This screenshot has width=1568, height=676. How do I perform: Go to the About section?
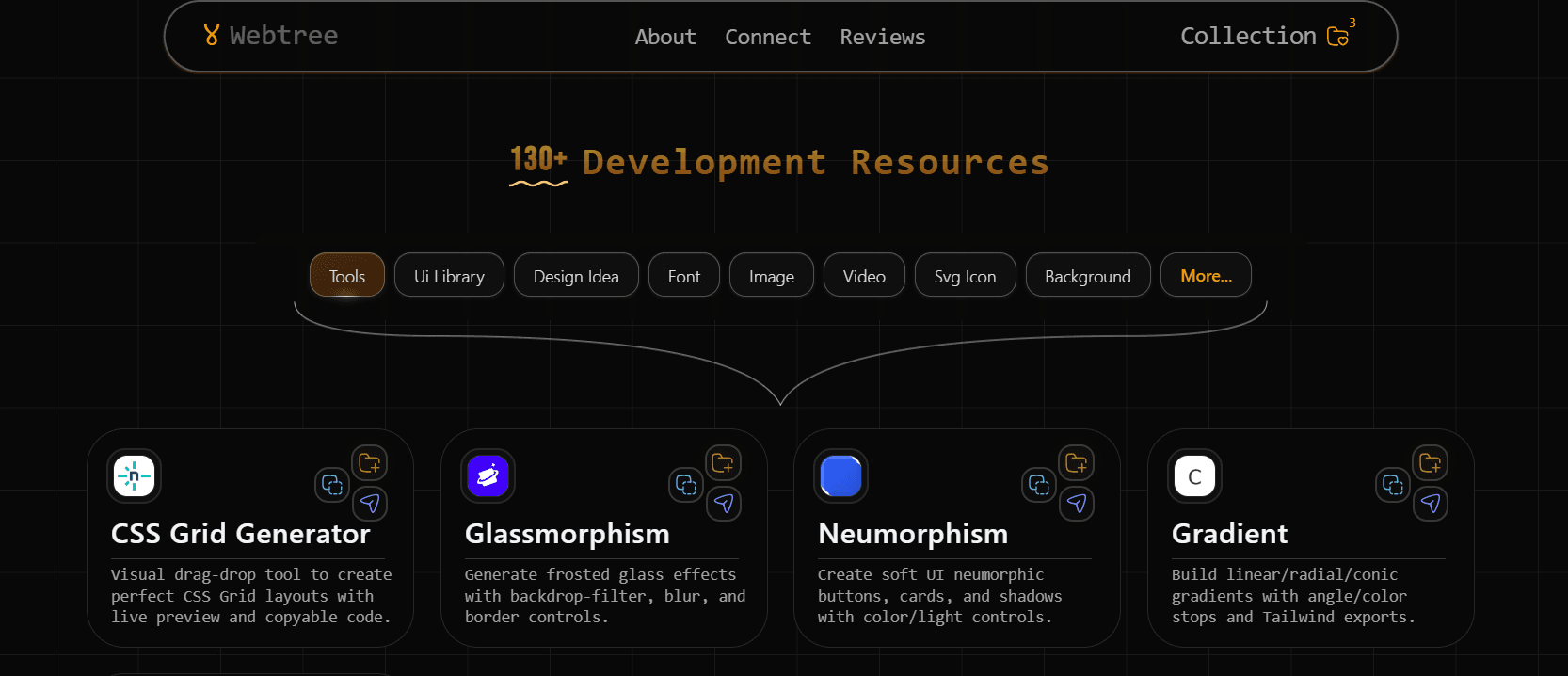[665, 37]
